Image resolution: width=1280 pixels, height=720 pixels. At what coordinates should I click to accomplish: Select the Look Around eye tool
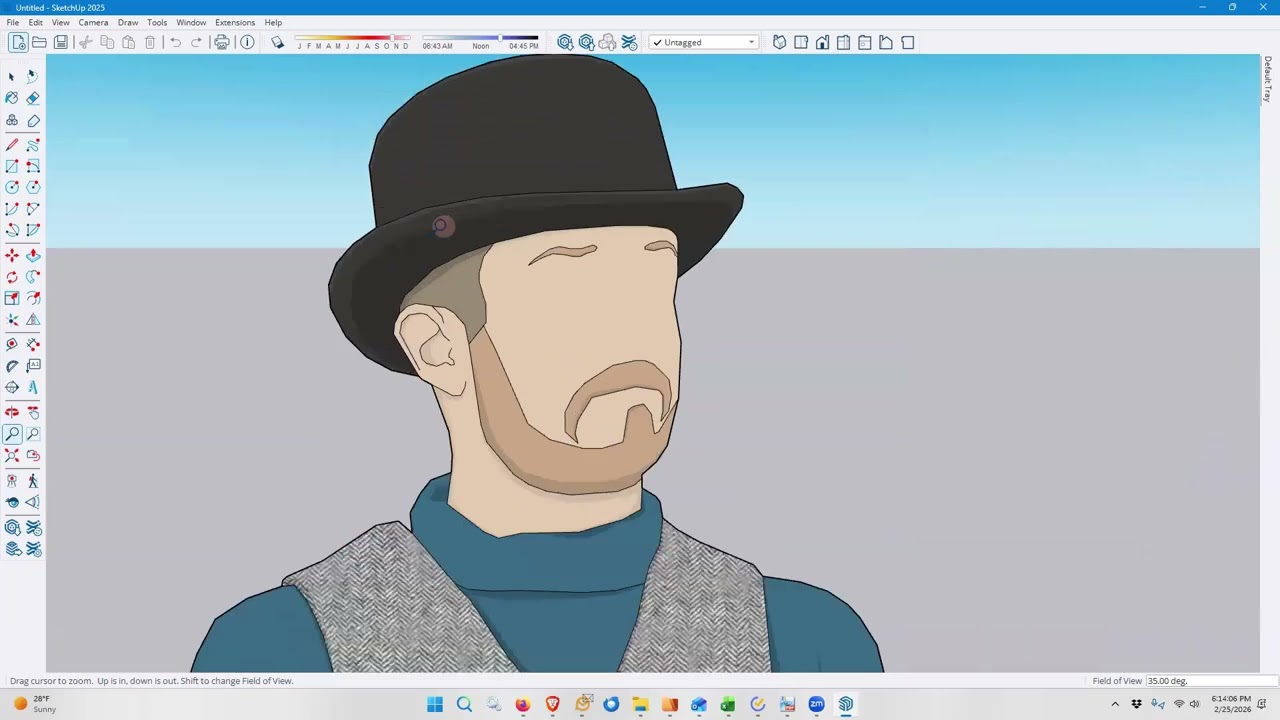tap(12, 503)
